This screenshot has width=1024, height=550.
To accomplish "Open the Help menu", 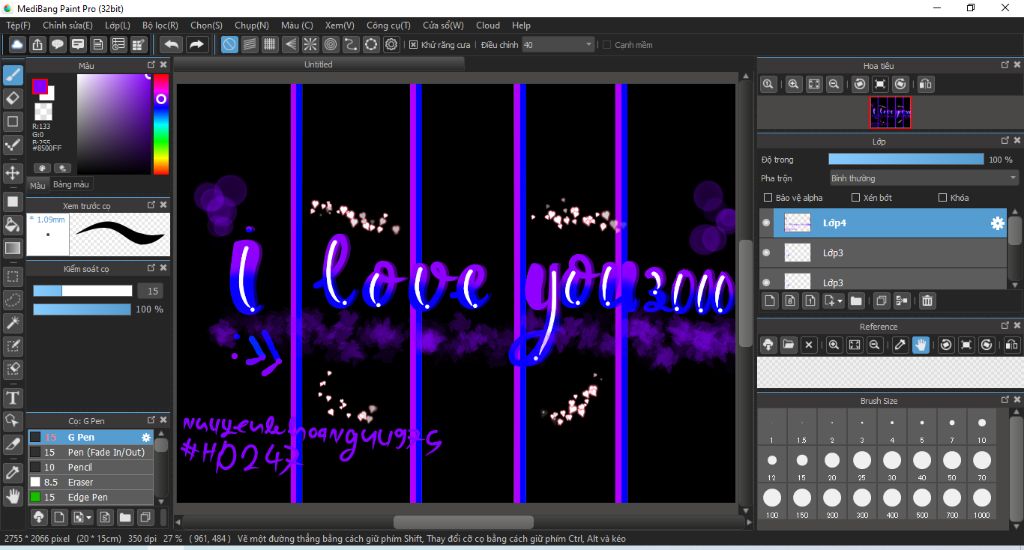I will pyautogui.click(x=521, y=25).
